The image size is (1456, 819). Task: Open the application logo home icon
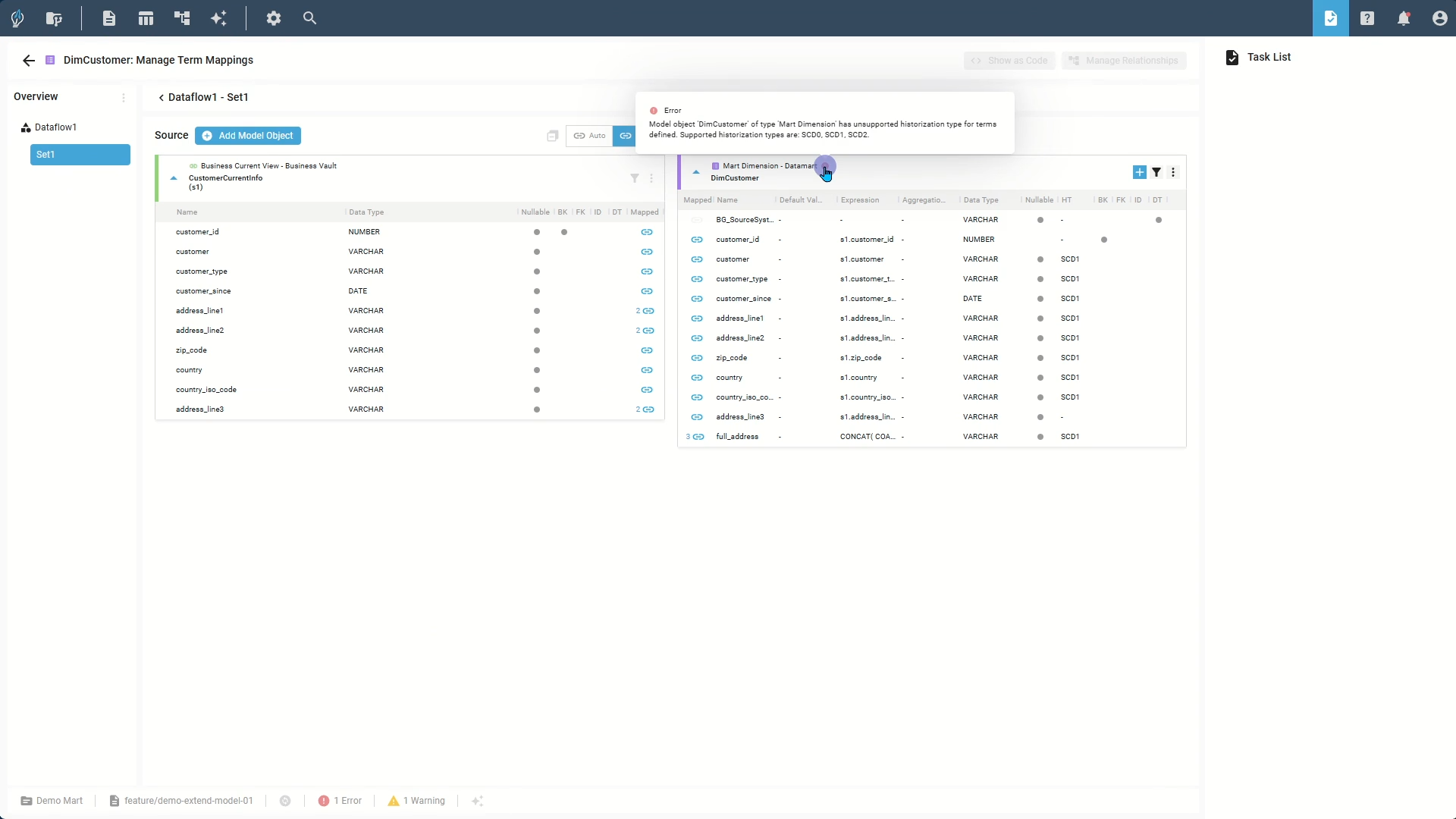[17, 18]
